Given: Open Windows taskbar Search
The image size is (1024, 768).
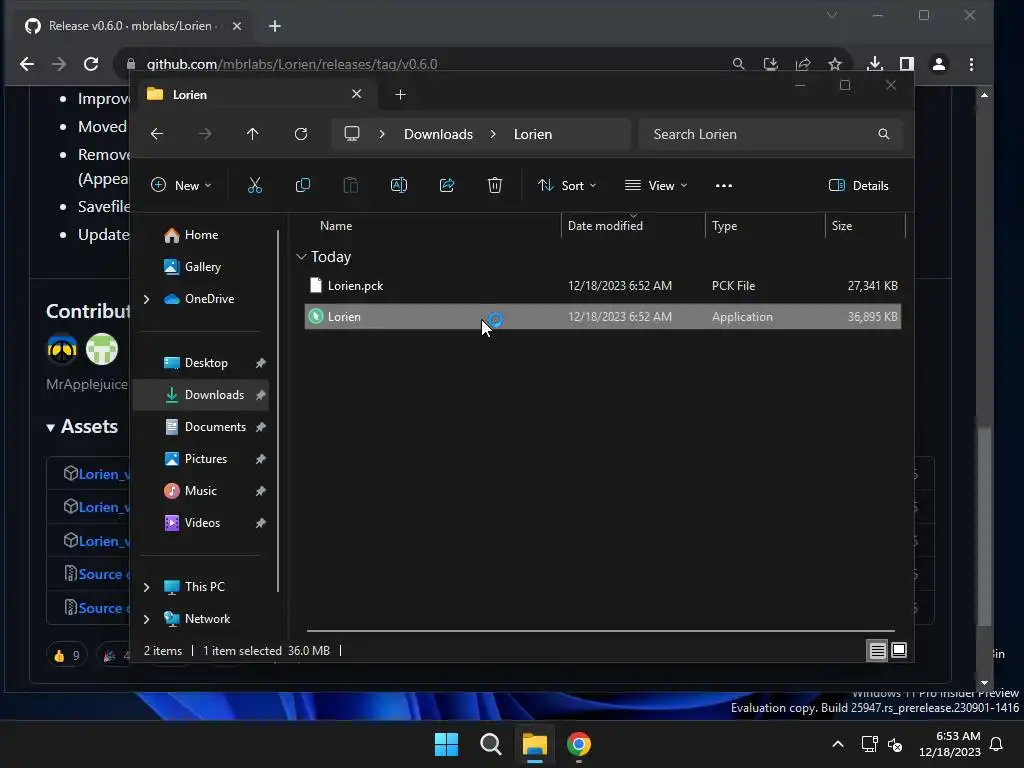Looking at the screenshot, I should pyautogui.click(x=490, y=744).
